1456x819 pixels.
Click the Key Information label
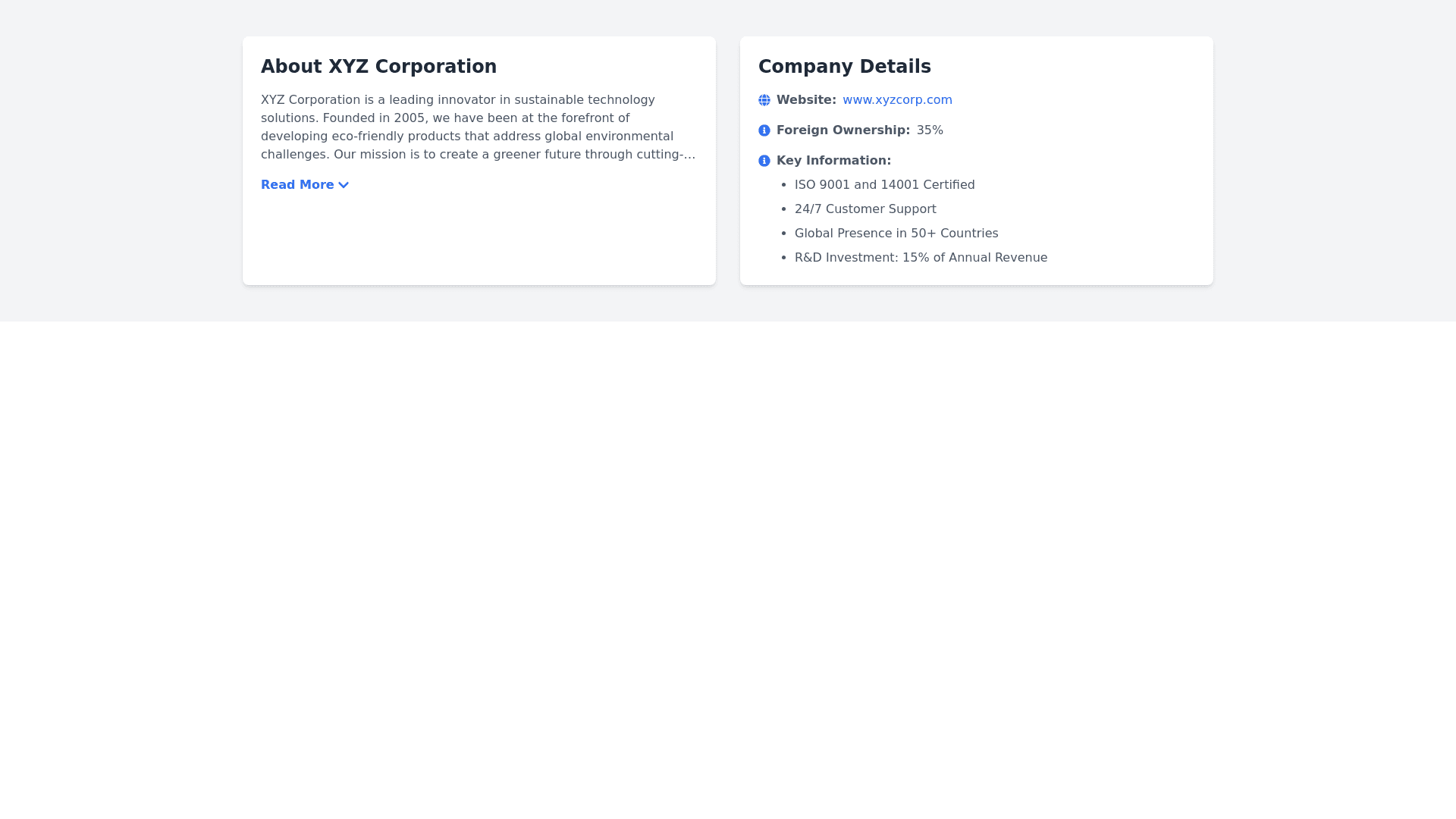(x=833, y=161)
